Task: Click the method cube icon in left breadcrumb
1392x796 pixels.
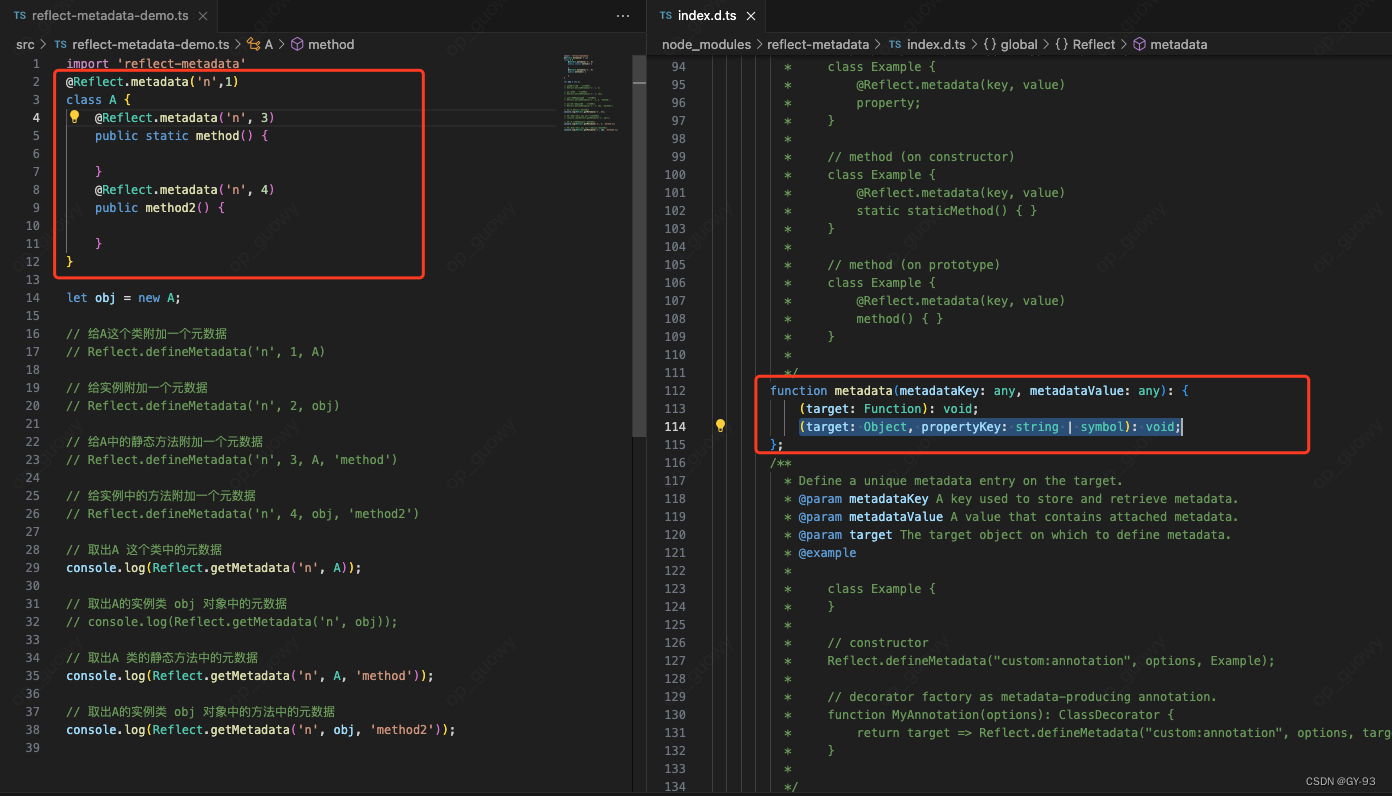Action: click(297, 44)
